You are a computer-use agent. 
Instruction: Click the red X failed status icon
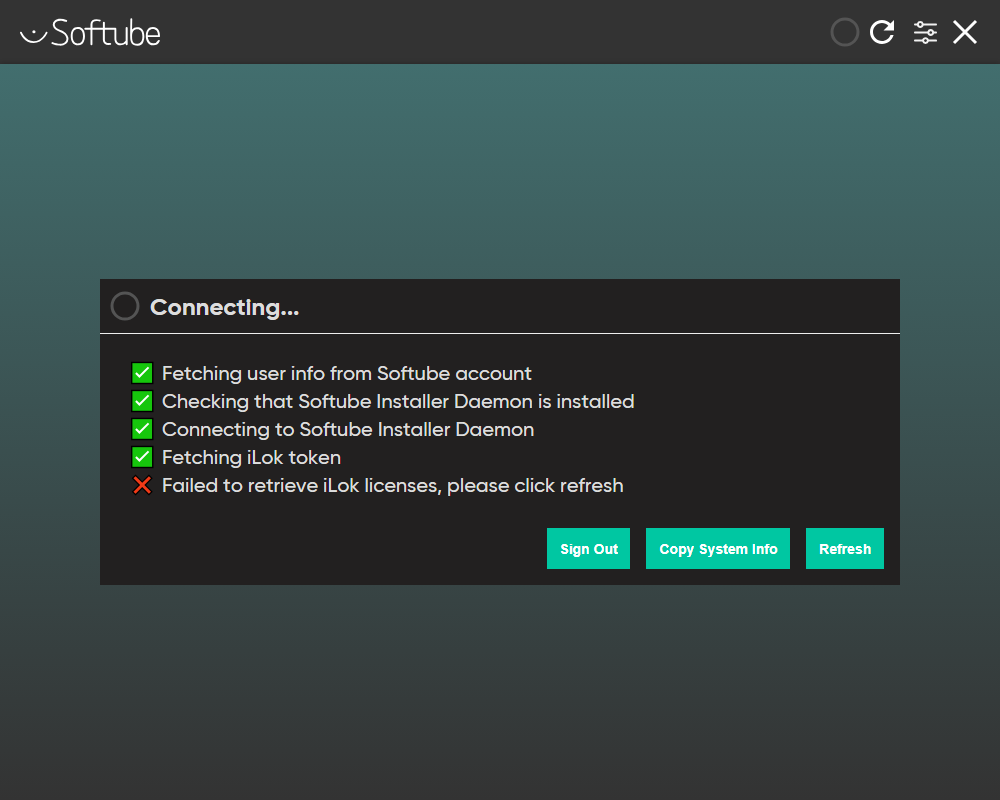click(x=142, y=486)
